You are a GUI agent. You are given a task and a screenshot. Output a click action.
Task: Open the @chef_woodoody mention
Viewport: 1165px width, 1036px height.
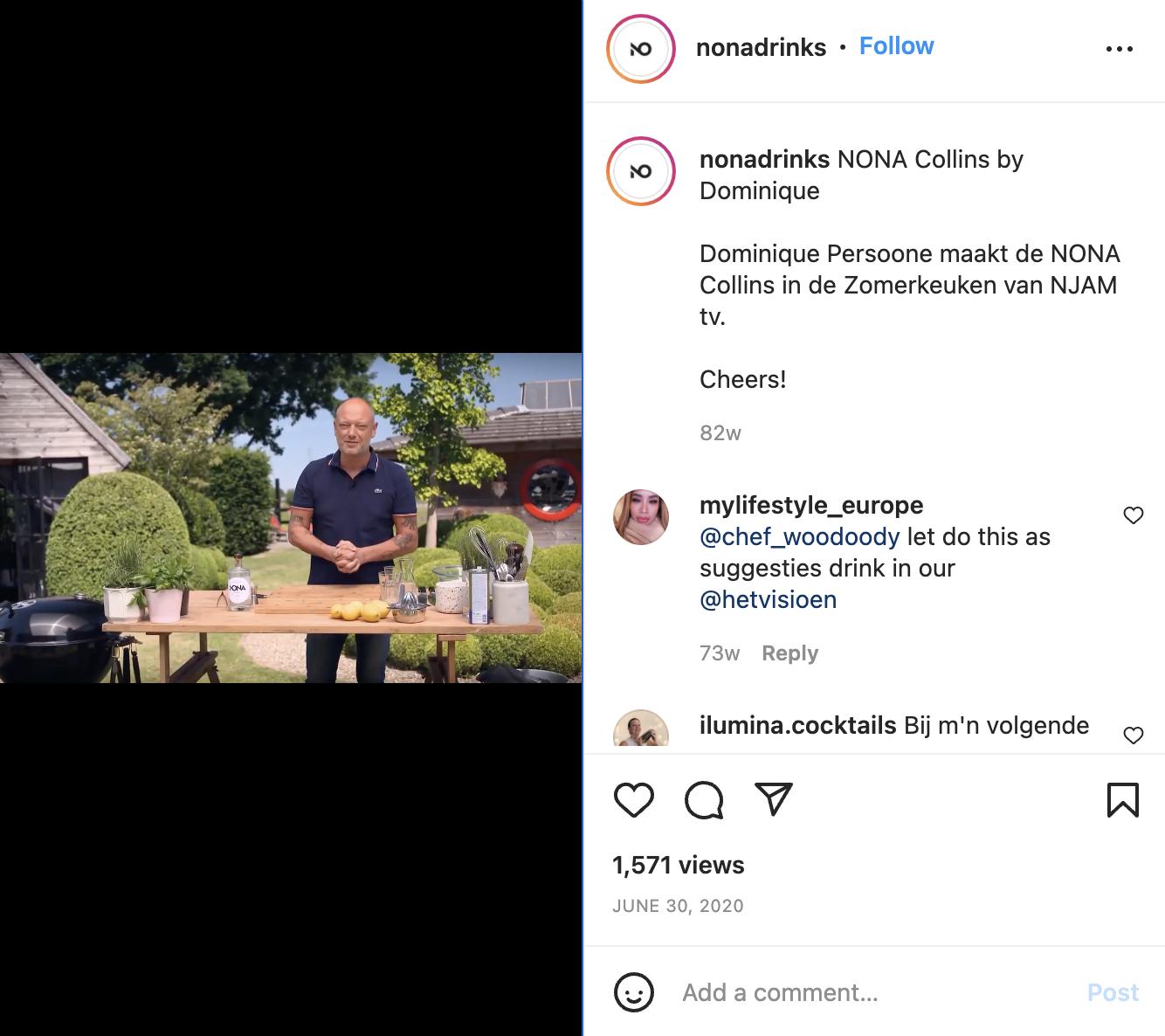tap(799, 536)
